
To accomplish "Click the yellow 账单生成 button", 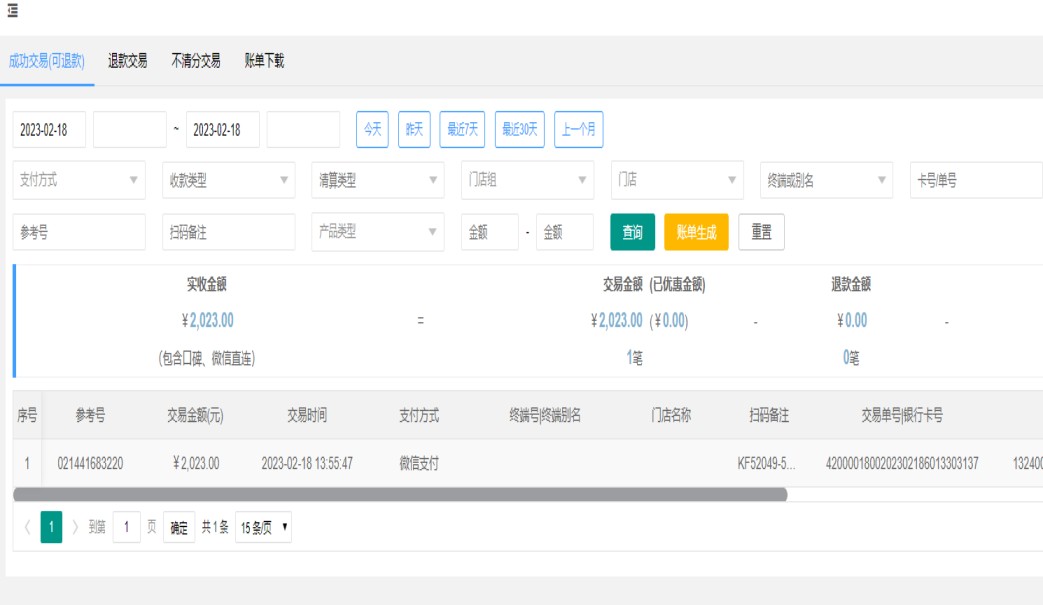I will pos(696,232).
